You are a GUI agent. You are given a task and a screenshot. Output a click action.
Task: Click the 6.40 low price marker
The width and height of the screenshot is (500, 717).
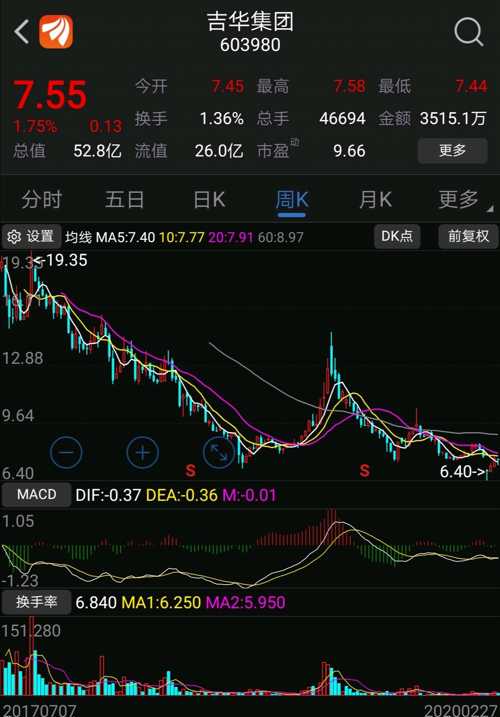tap(462, 471)
